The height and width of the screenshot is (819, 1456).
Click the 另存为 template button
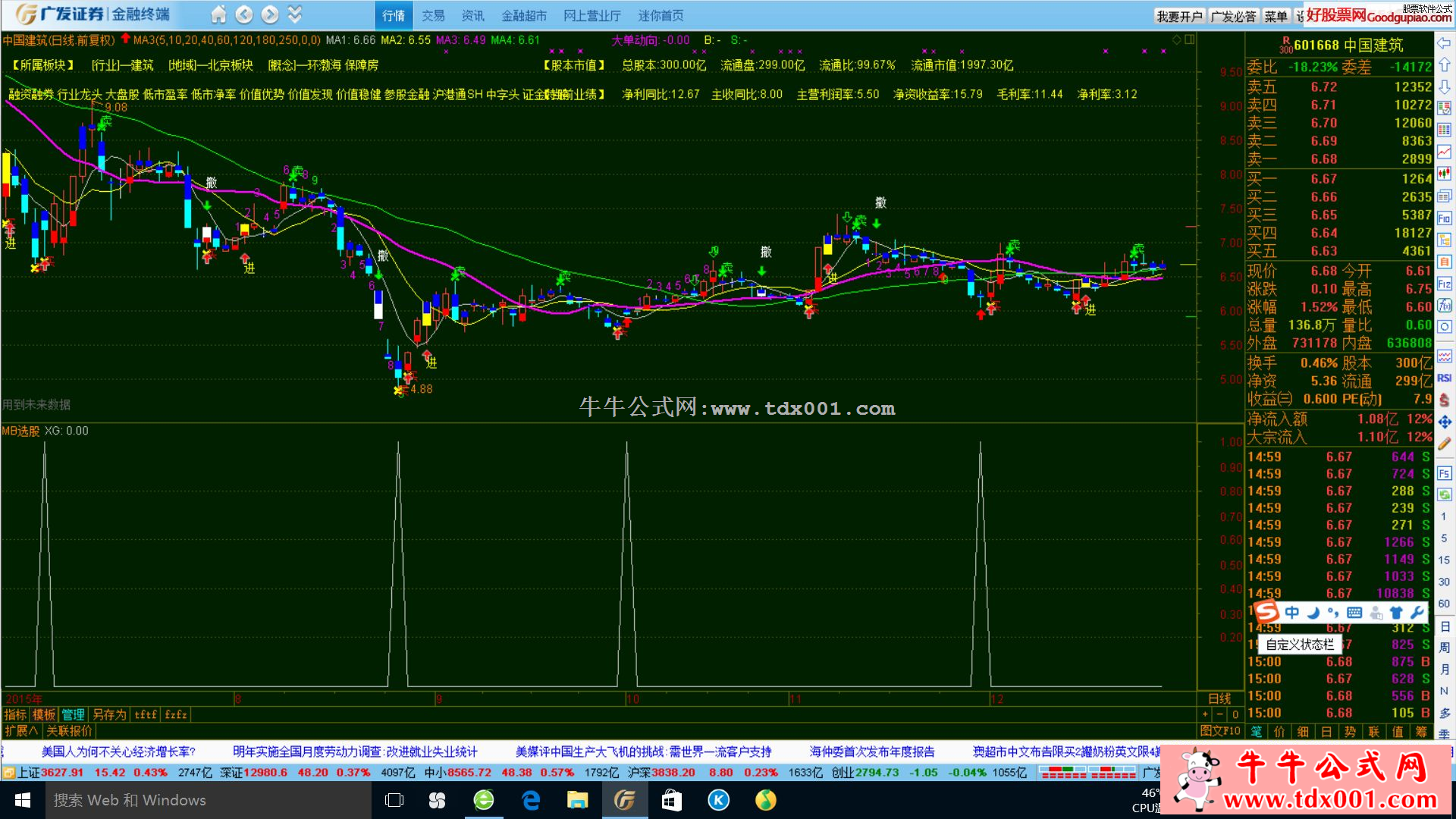pyautogui.click(x=109, y=714)
